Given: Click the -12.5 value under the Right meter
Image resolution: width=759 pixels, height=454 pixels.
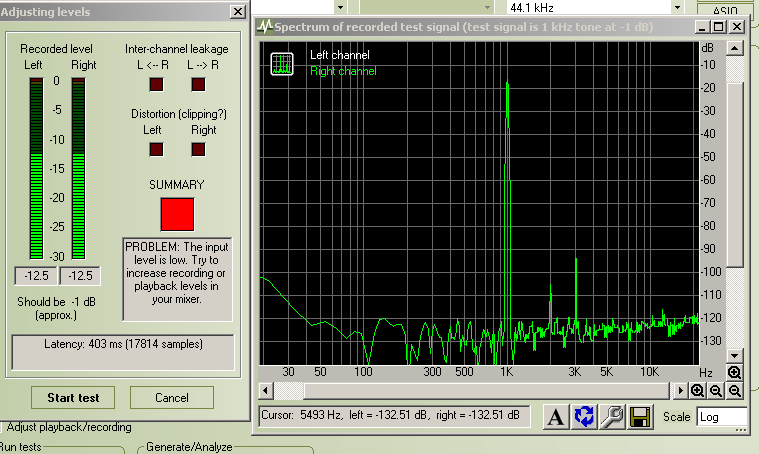Looking at the screenshot, I should (80, 276).
